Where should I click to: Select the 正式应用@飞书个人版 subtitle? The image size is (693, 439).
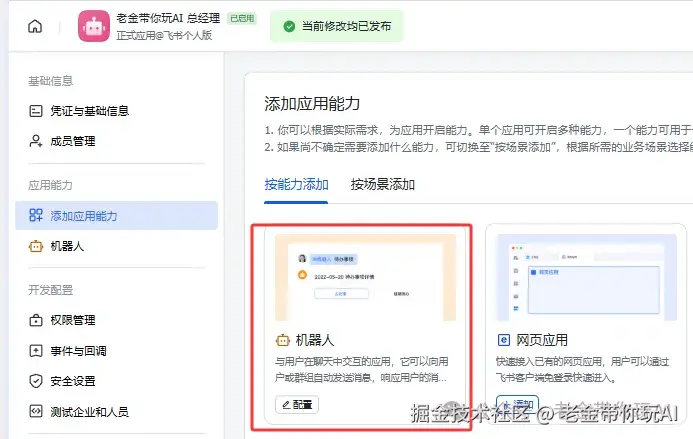pyautogui.click(x=164, y=35)
